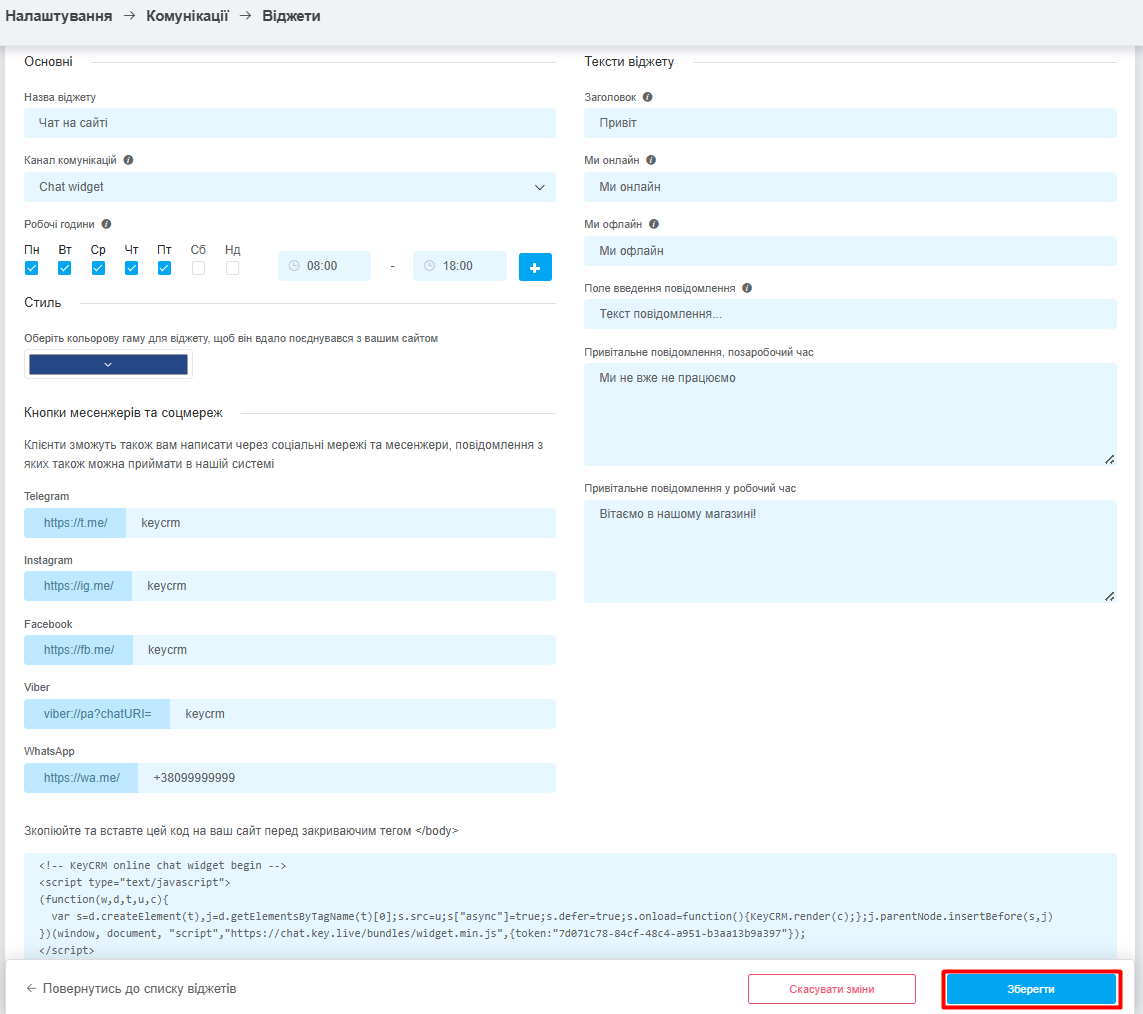Click the Стиль section heading

pyautogui.click(x=42, y=303)
